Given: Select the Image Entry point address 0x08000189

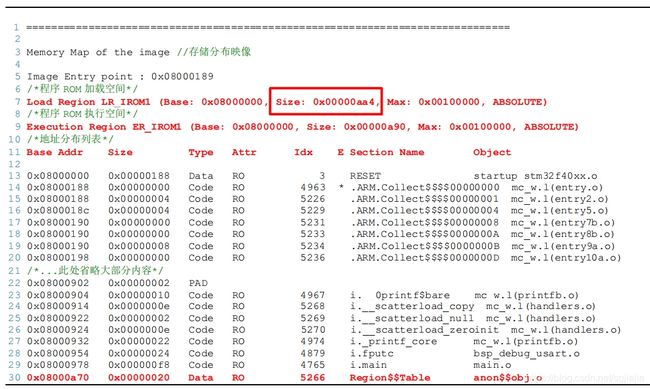Looking at the screenshot, I should coord(182,76).
